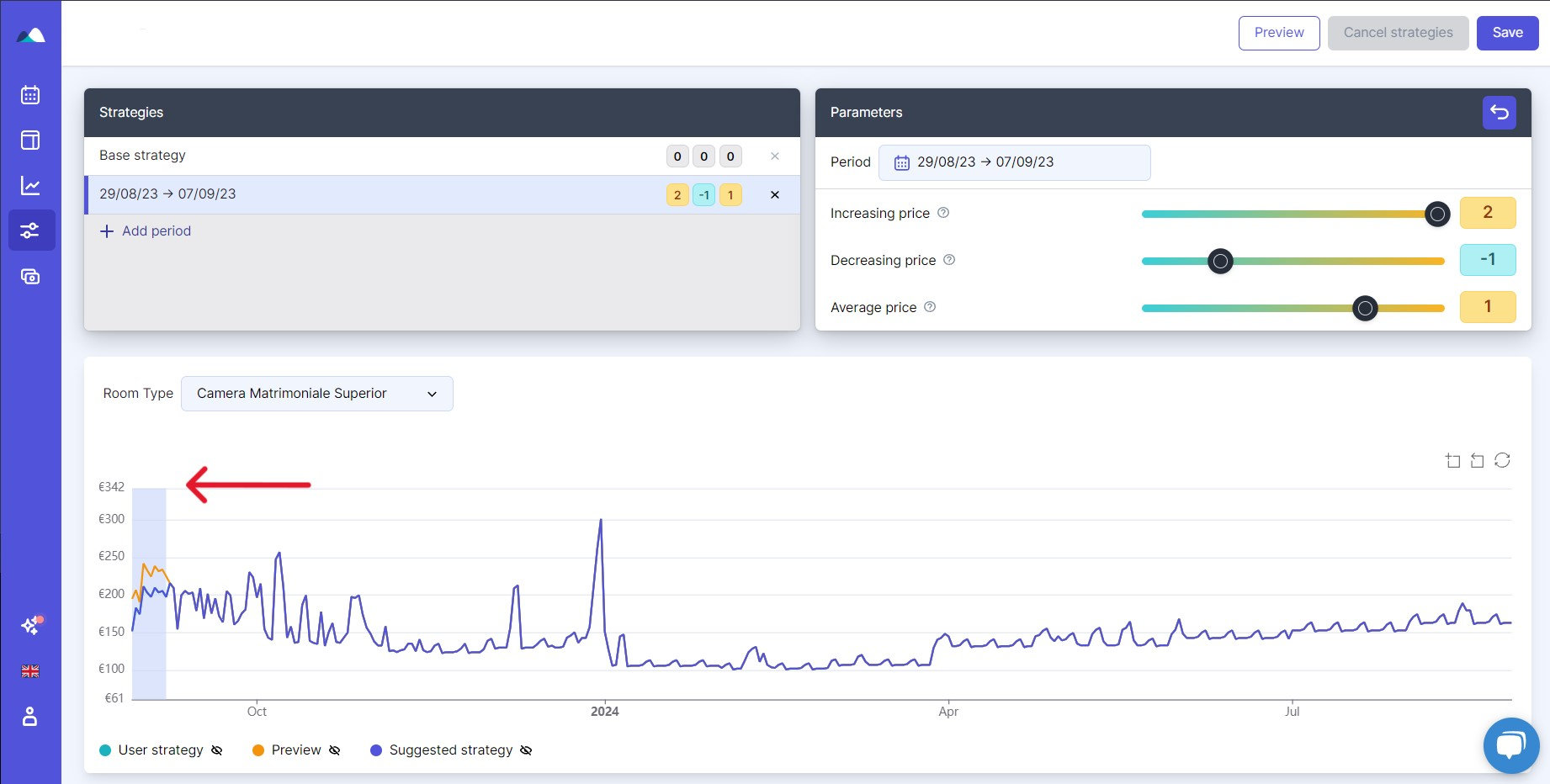
Task: Toggle User strategy series visibility
Action: coord(216,750)
